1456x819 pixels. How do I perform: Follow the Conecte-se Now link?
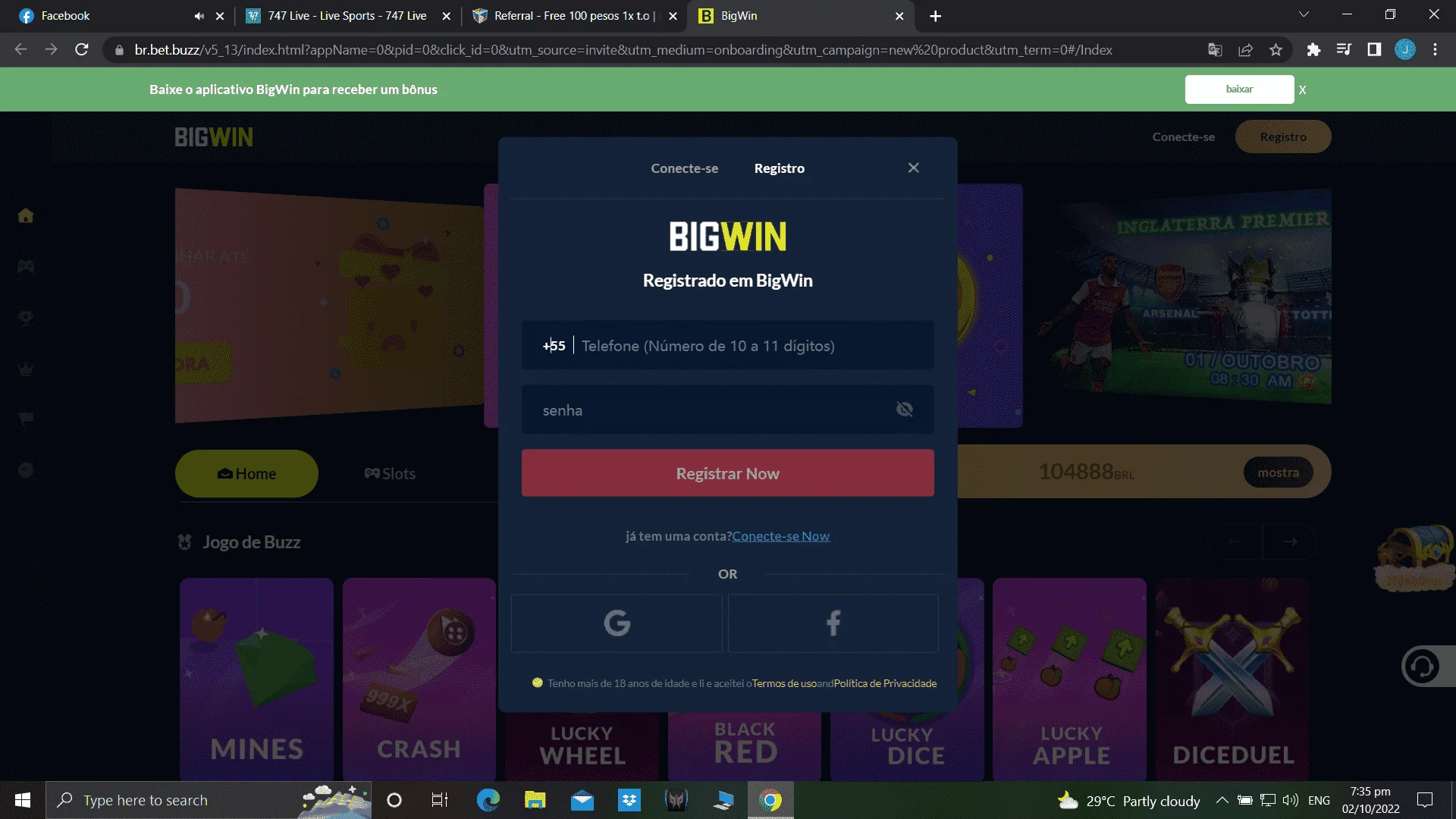780,536
